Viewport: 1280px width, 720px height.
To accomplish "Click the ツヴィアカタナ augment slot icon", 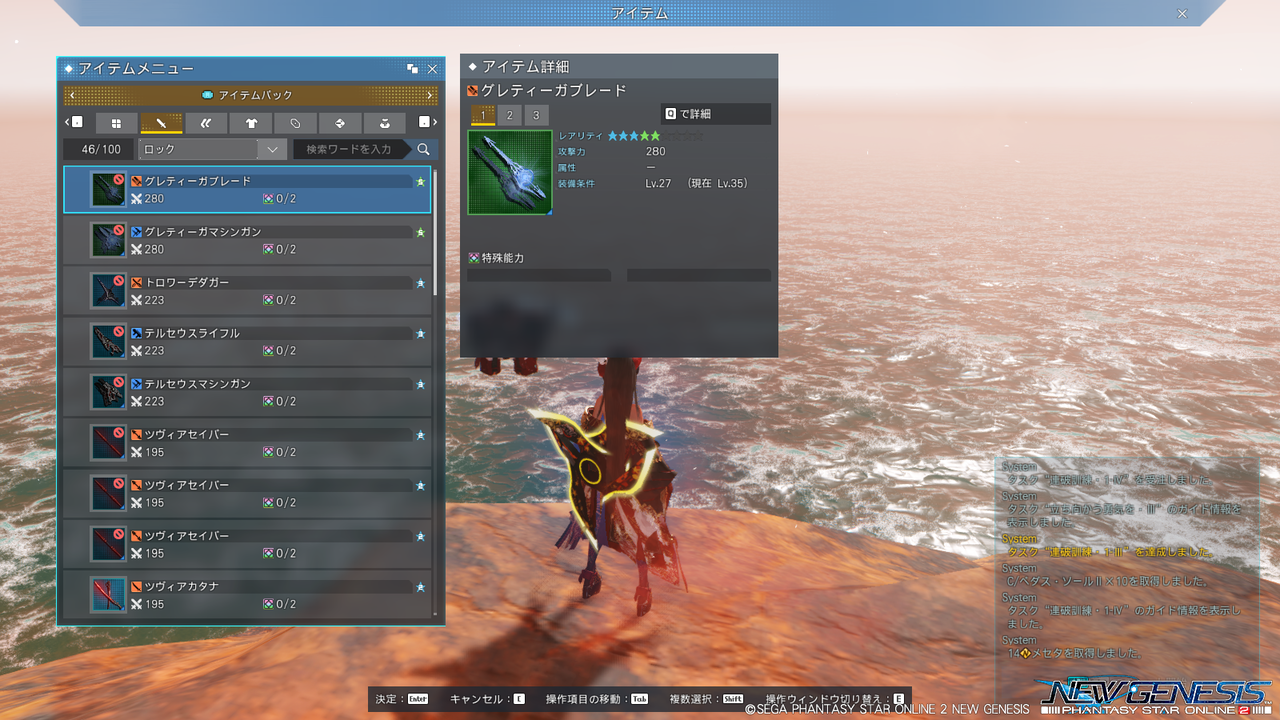I will [268, 605].
